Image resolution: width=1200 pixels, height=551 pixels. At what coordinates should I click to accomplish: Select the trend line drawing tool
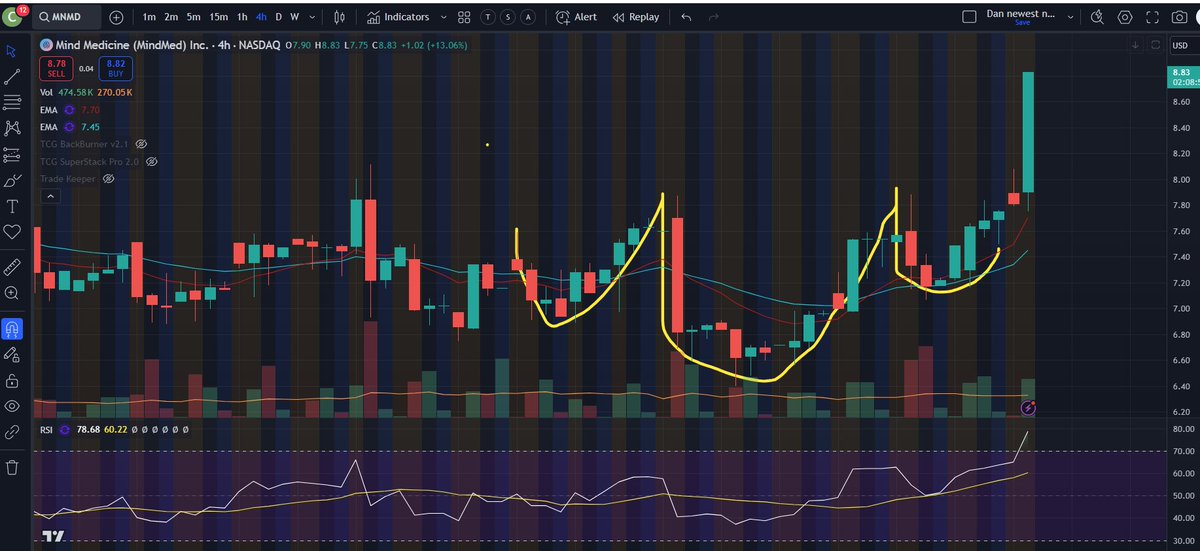(12, 76)
